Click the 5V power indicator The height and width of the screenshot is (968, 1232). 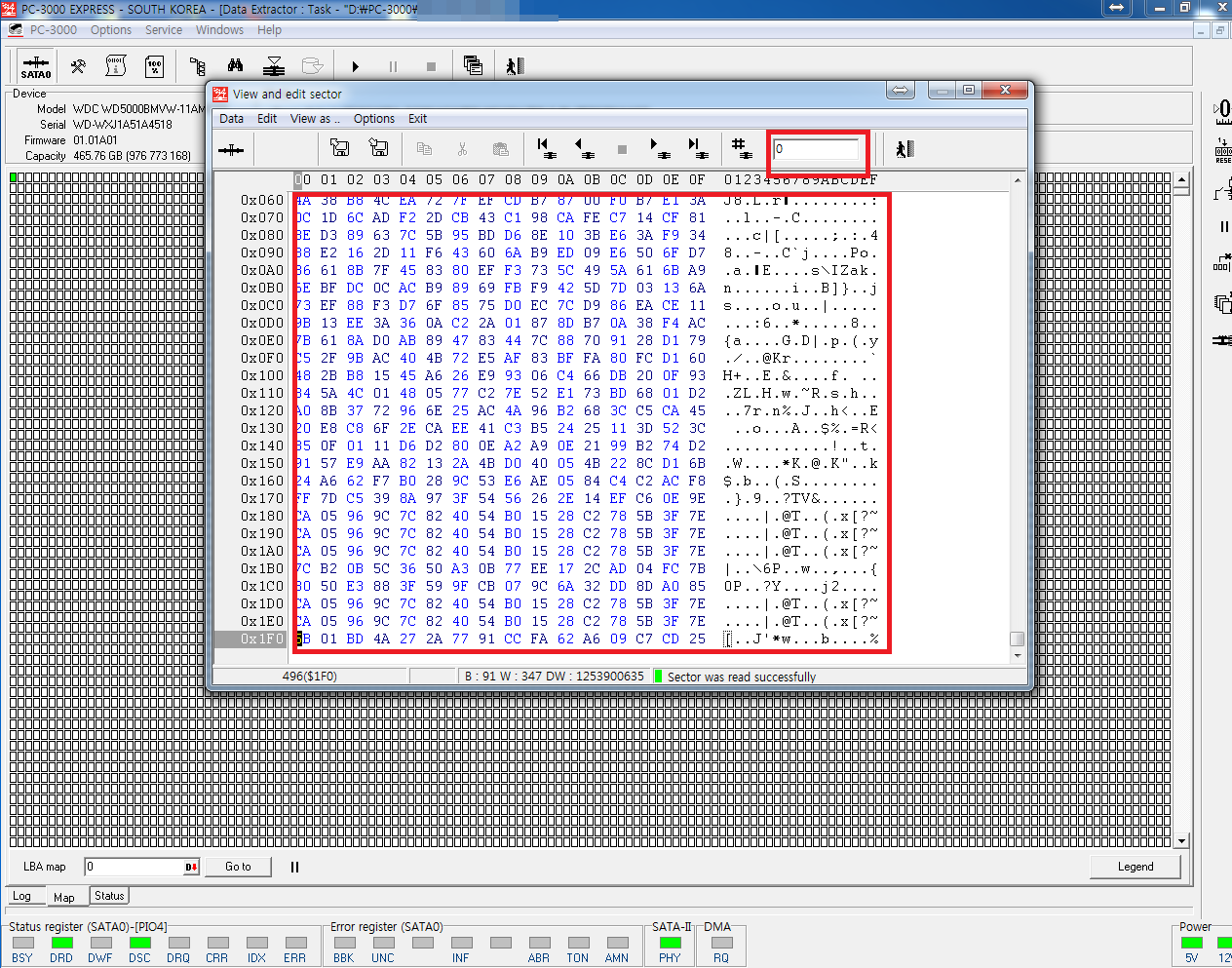1192,943
